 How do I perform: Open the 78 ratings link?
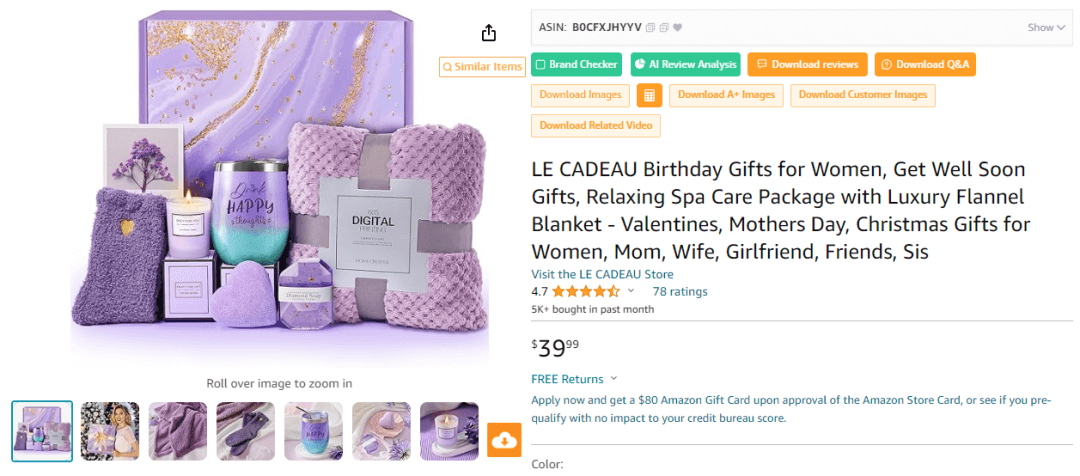tap(679, 292)
